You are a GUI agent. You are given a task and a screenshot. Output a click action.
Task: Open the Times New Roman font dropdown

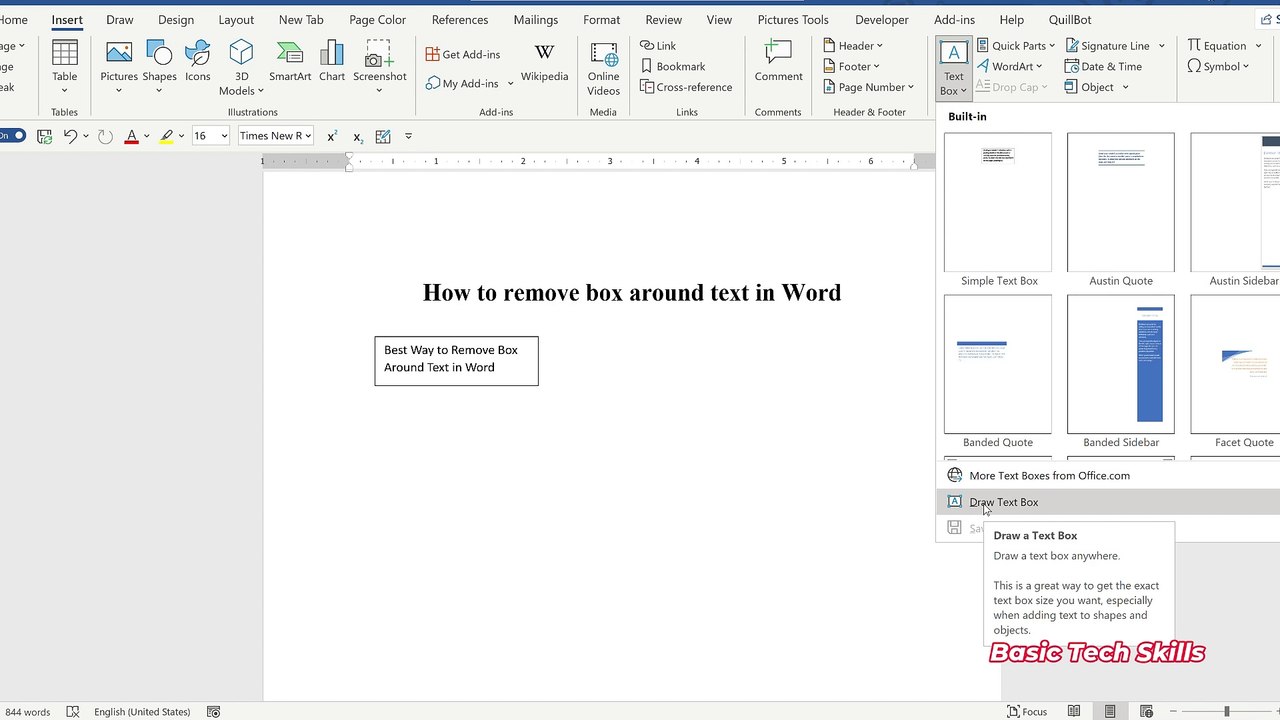tap(276, 136)
